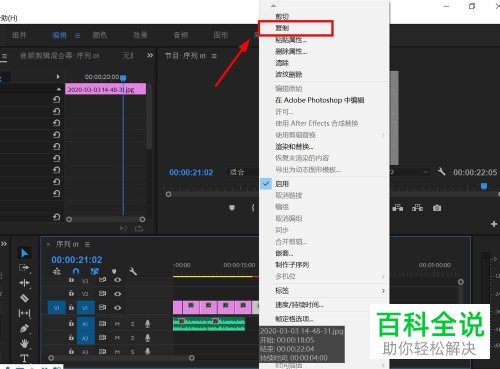Switch to 效果 workspace tab
The image size is (500, 369).
click(140, 35)
